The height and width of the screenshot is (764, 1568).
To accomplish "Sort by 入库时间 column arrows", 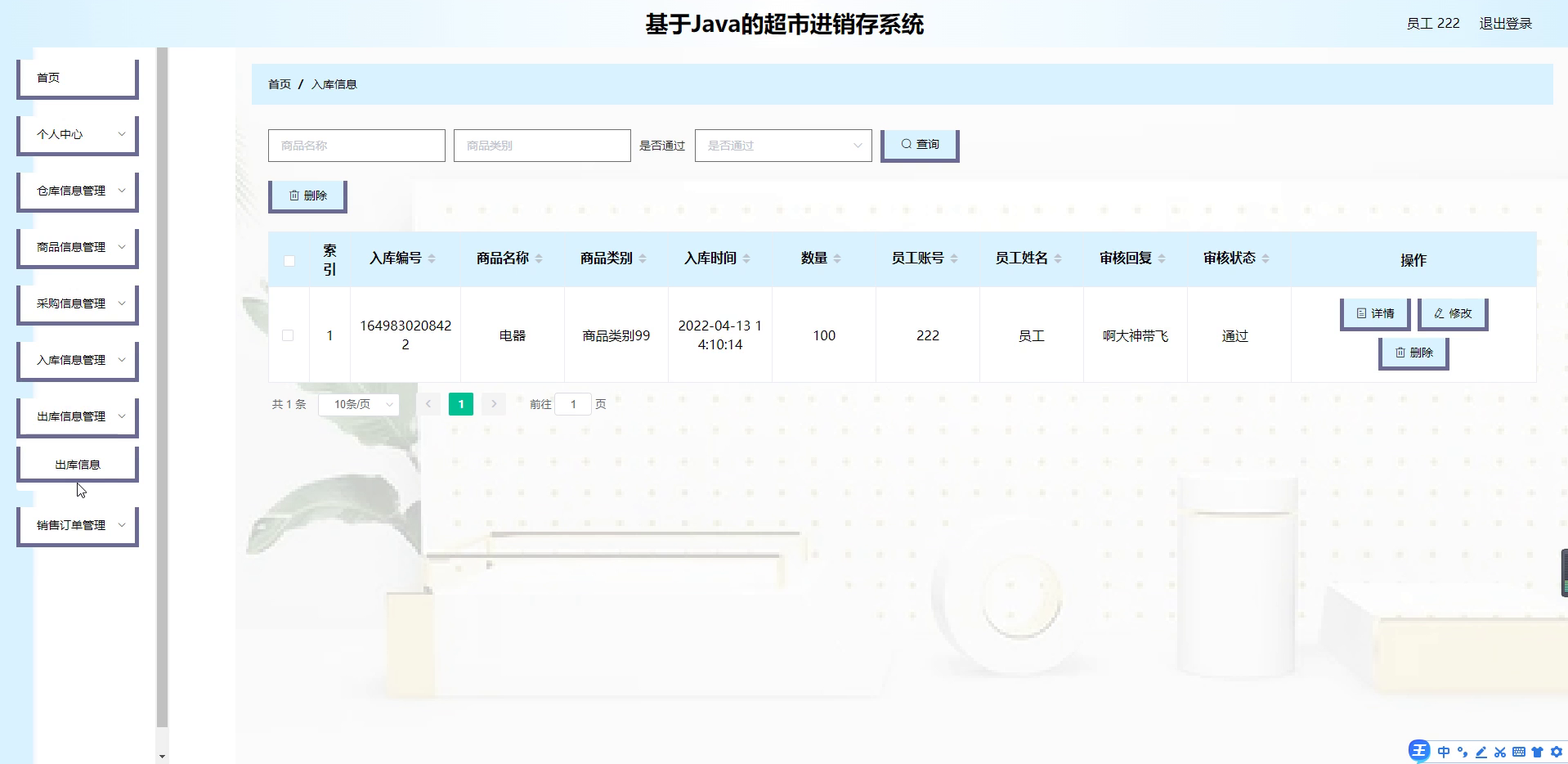I will coord(746,258).
